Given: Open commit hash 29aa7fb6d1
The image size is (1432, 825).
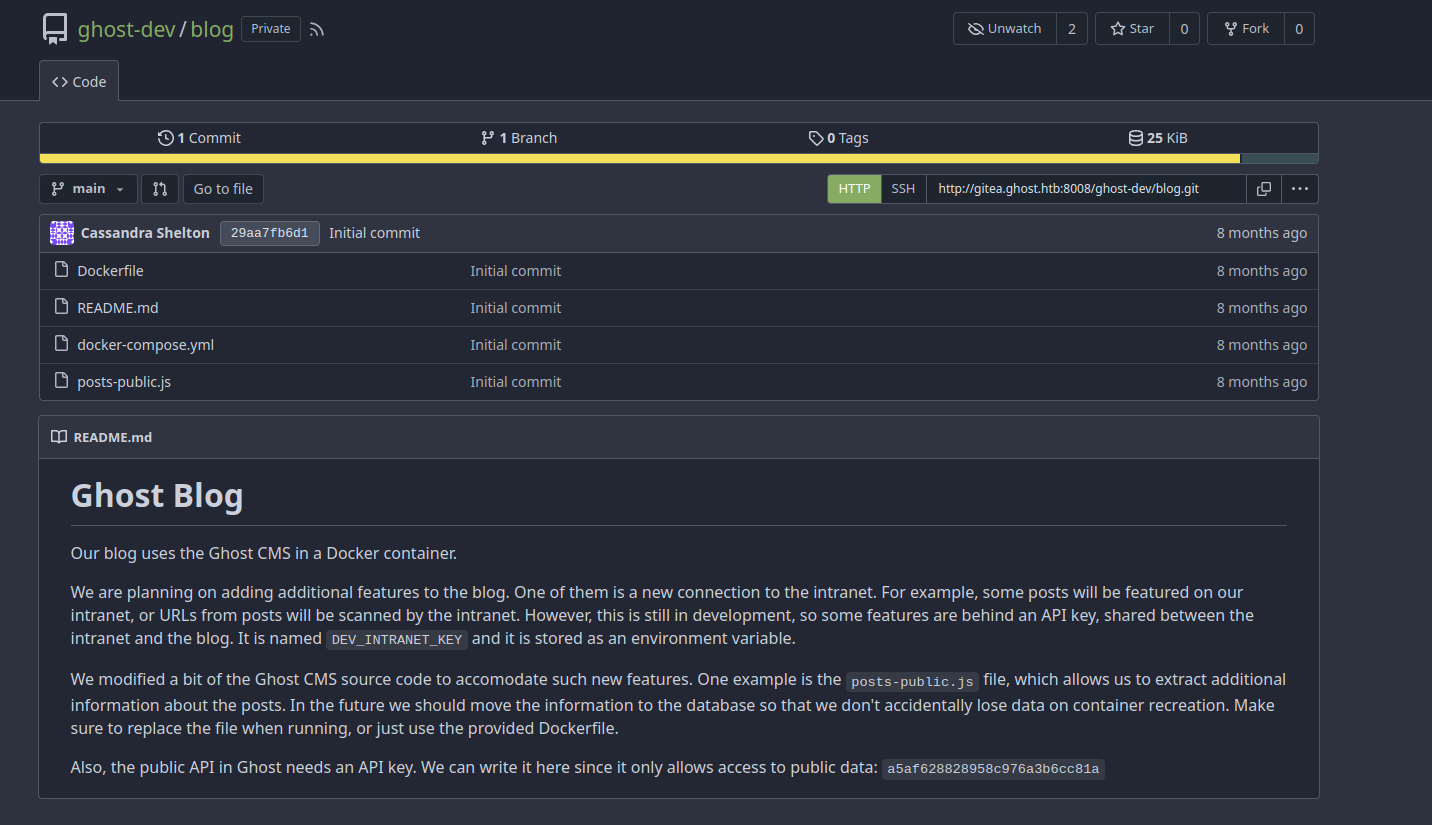Looking at the screenshot, I should coord(270,233).
